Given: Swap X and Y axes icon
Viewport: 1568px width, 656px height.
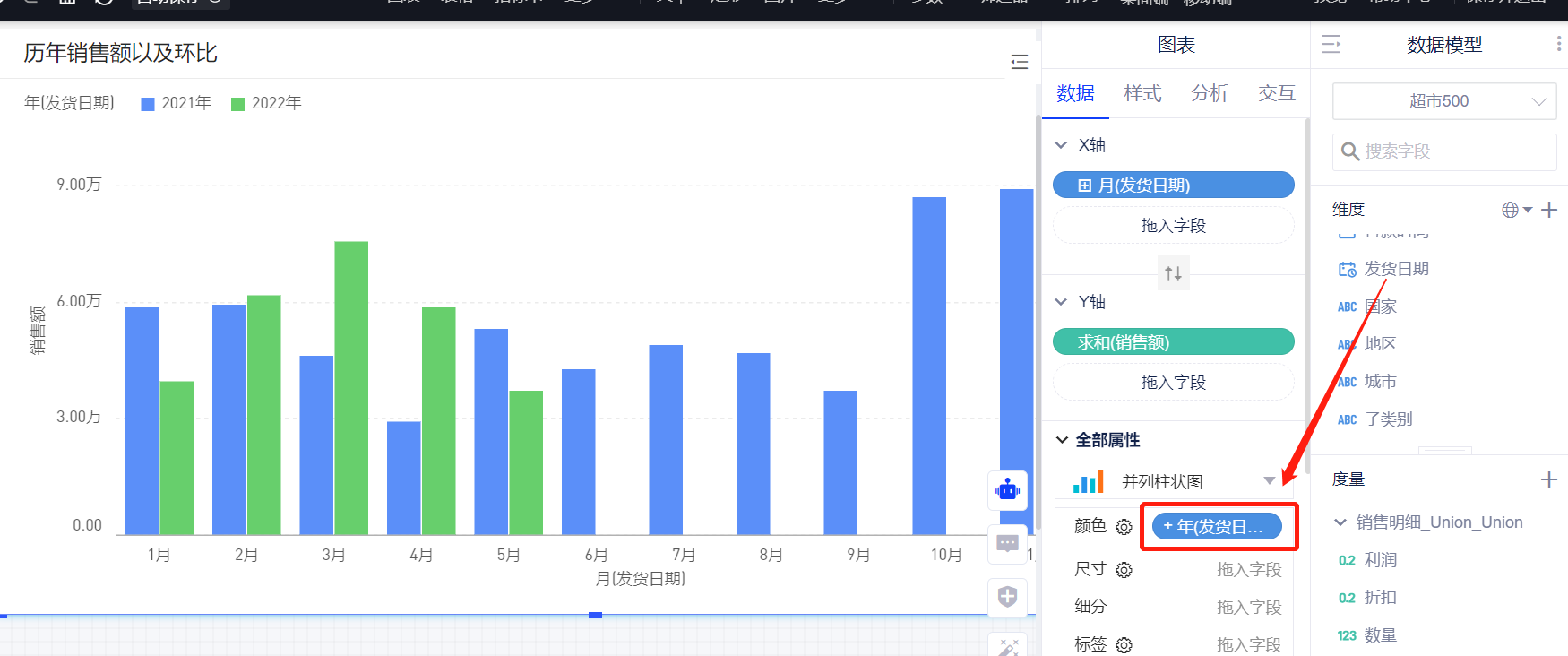Looking at the screenshot, I should pyautogui.click(x=1173, y=272).
